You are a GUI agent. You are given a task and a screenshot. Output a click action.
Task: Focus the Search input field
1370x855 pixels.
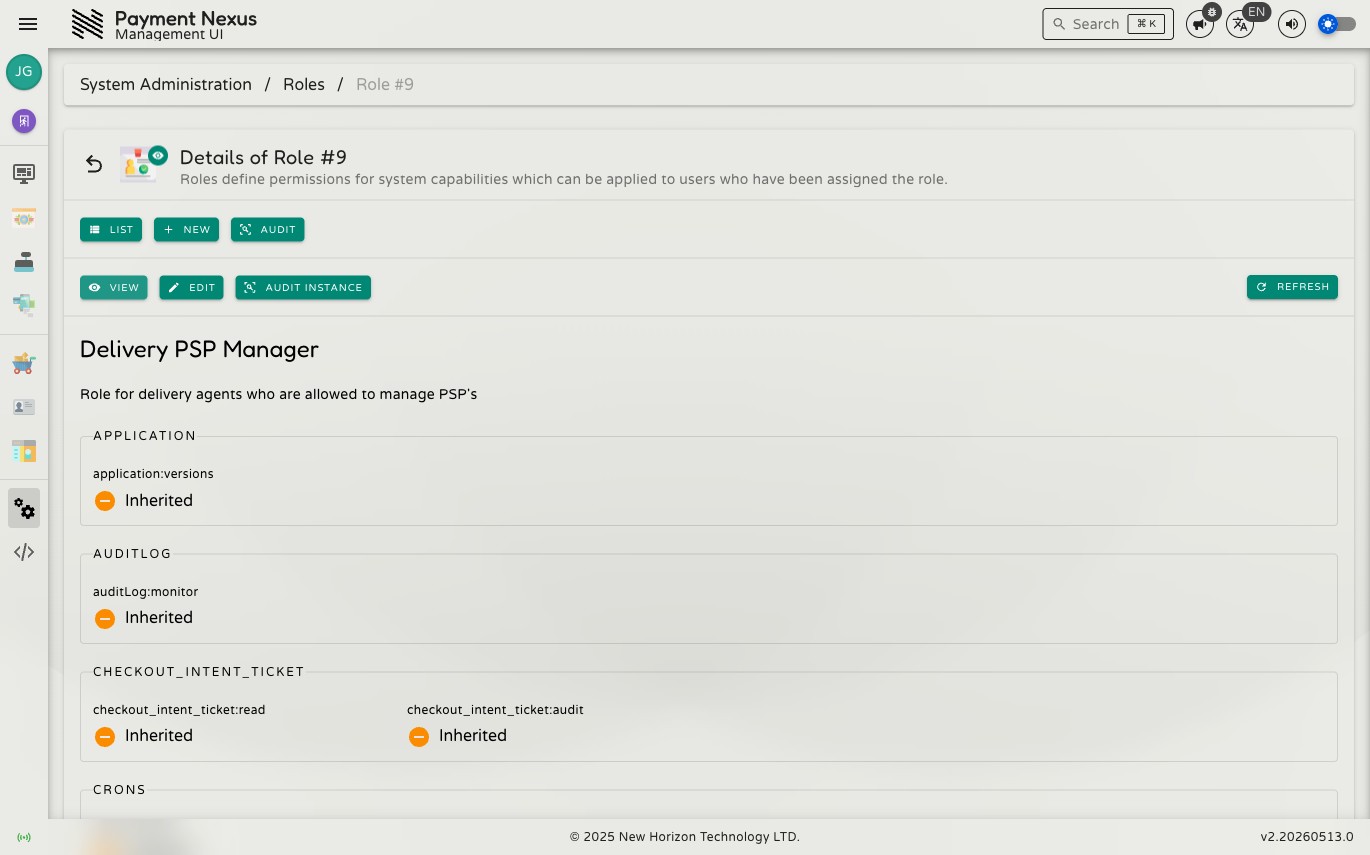(1108, 24)
